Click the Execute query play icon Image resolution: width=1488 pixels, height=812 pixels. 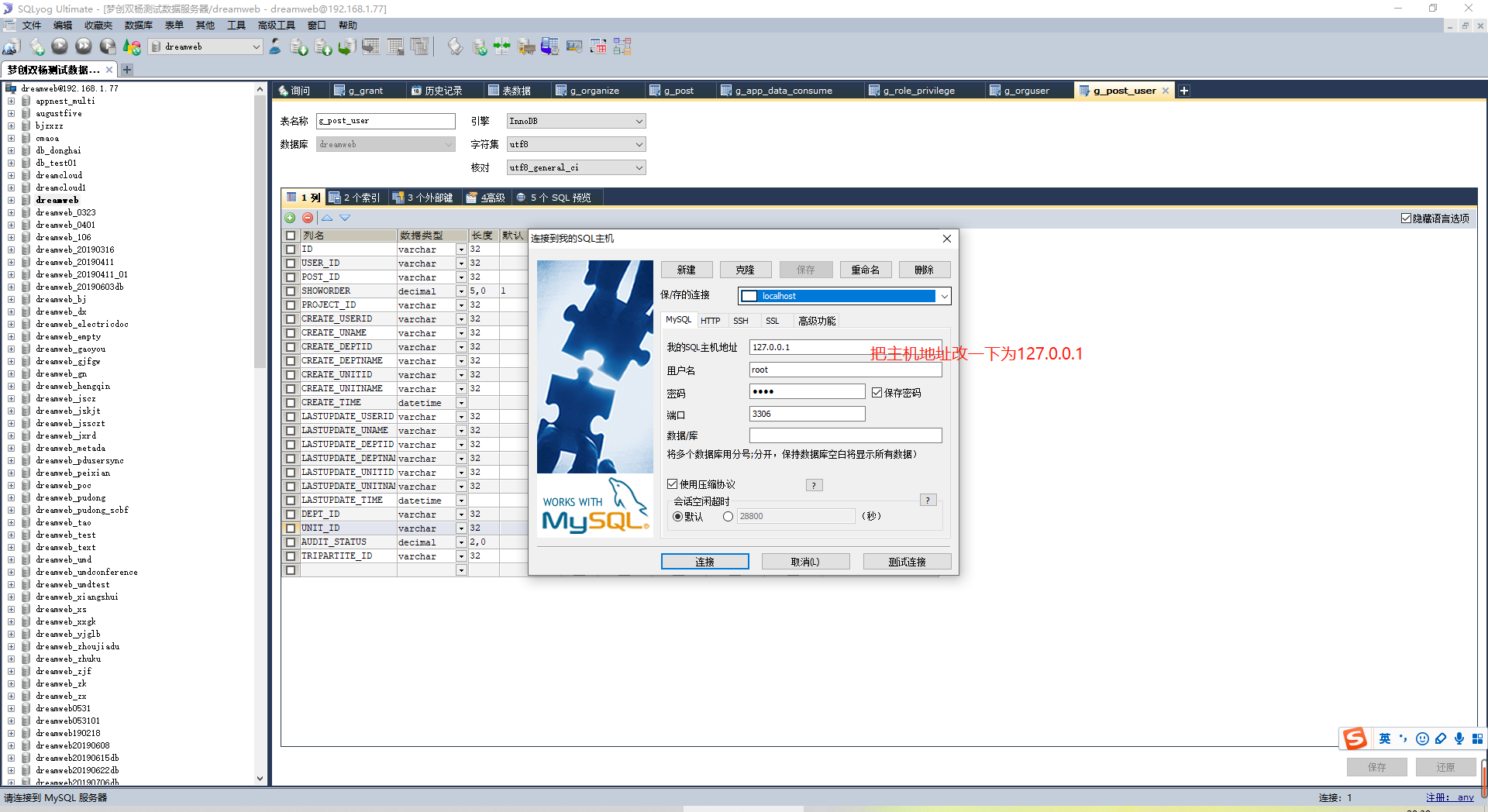click(x=60, y=47)
